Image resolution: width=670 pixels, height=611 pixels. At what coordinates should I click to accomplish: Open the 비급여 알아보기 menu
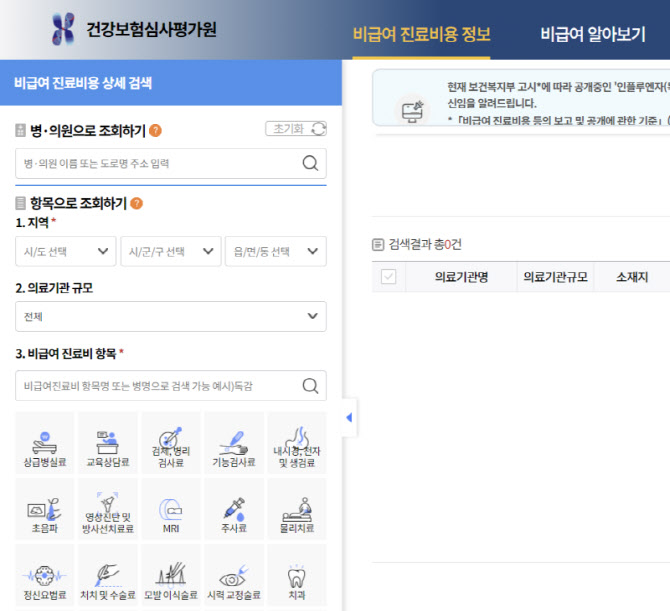[x=592, y=34]
